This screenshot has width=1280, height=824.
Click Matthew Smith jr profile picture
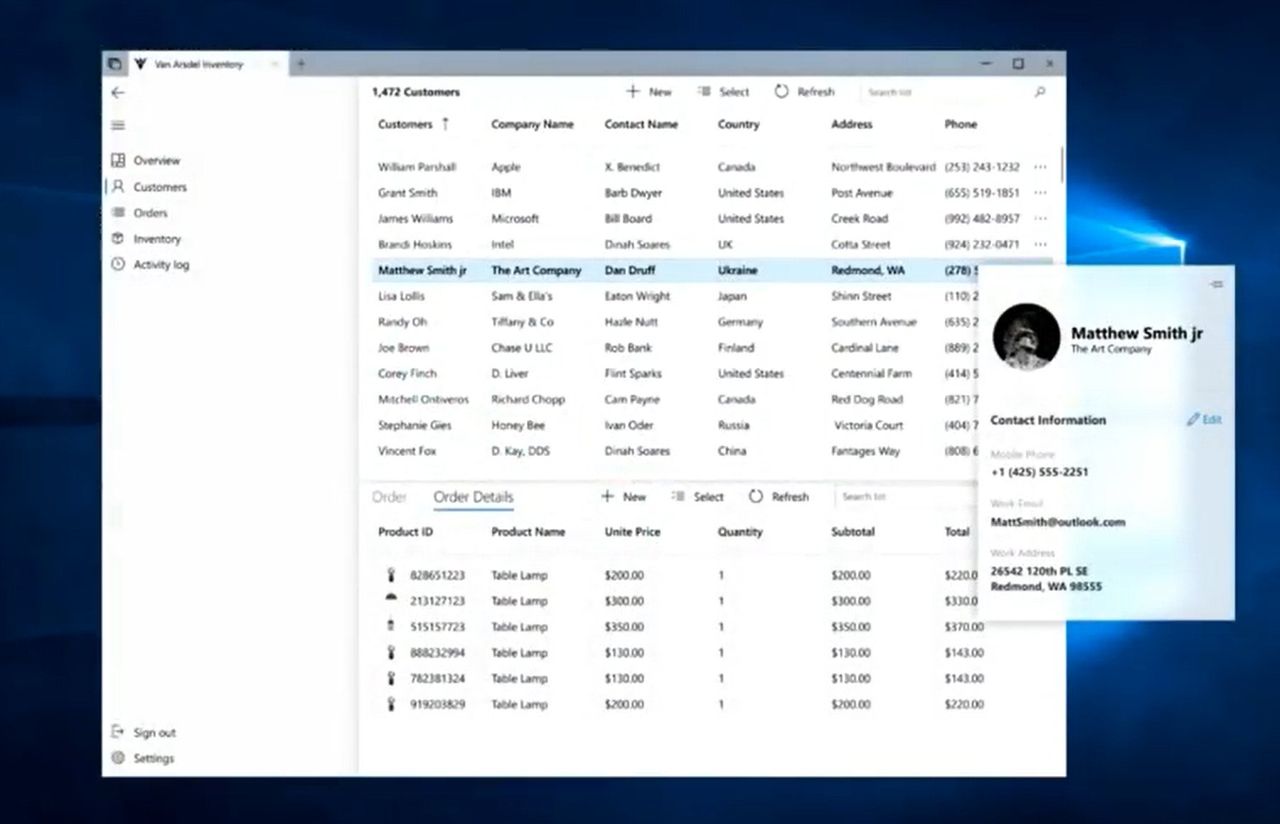click(x=1026, y=337)
